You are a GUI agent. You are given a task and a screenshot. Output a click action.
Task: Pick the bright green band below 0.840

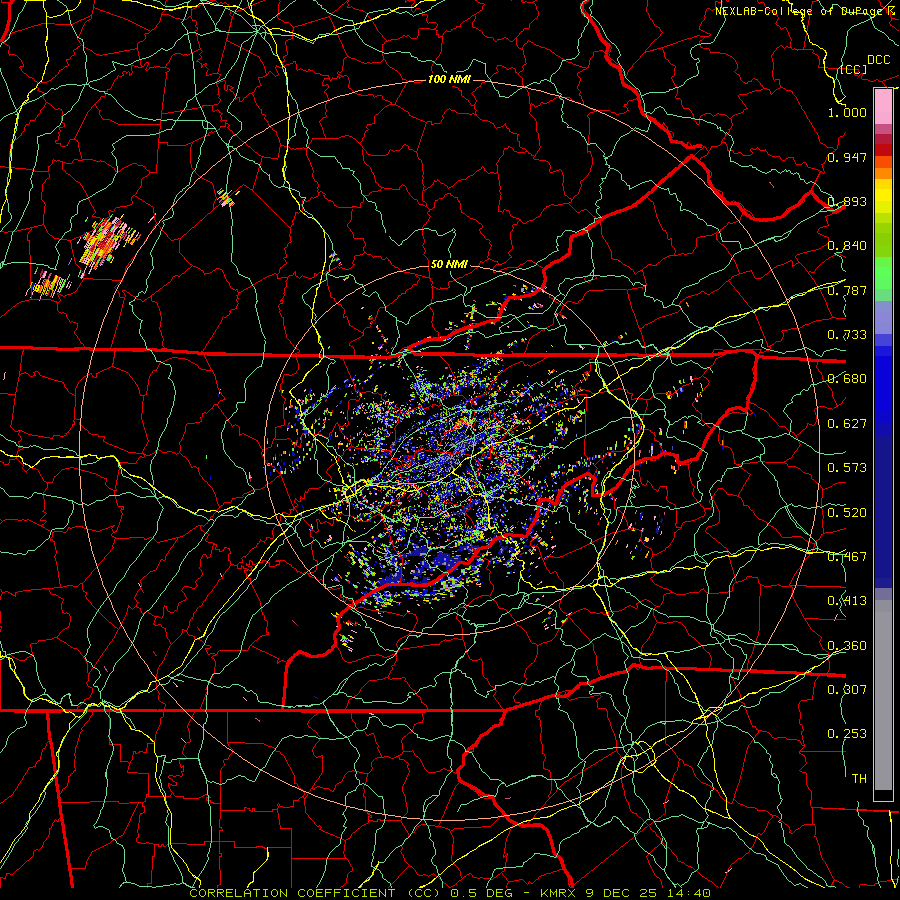(x=883, y=272)
